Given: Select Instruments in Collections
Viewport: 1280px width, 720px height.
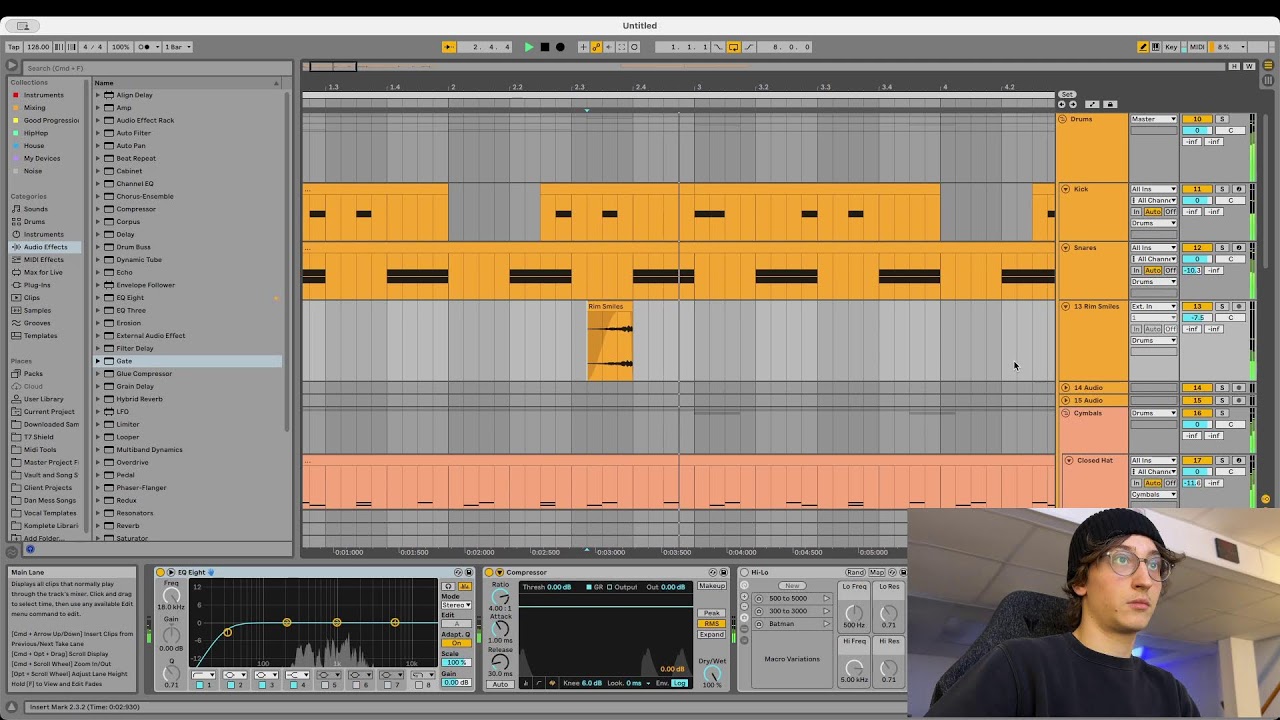Looking at the screenshot, I should point(43,95).
